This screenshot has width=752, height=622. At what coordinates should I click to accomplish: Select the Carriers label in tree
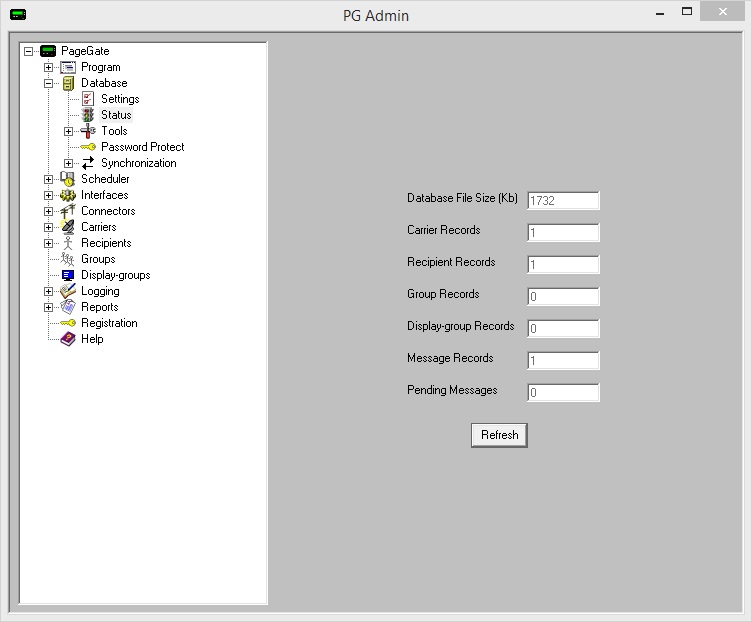[99, 227]
